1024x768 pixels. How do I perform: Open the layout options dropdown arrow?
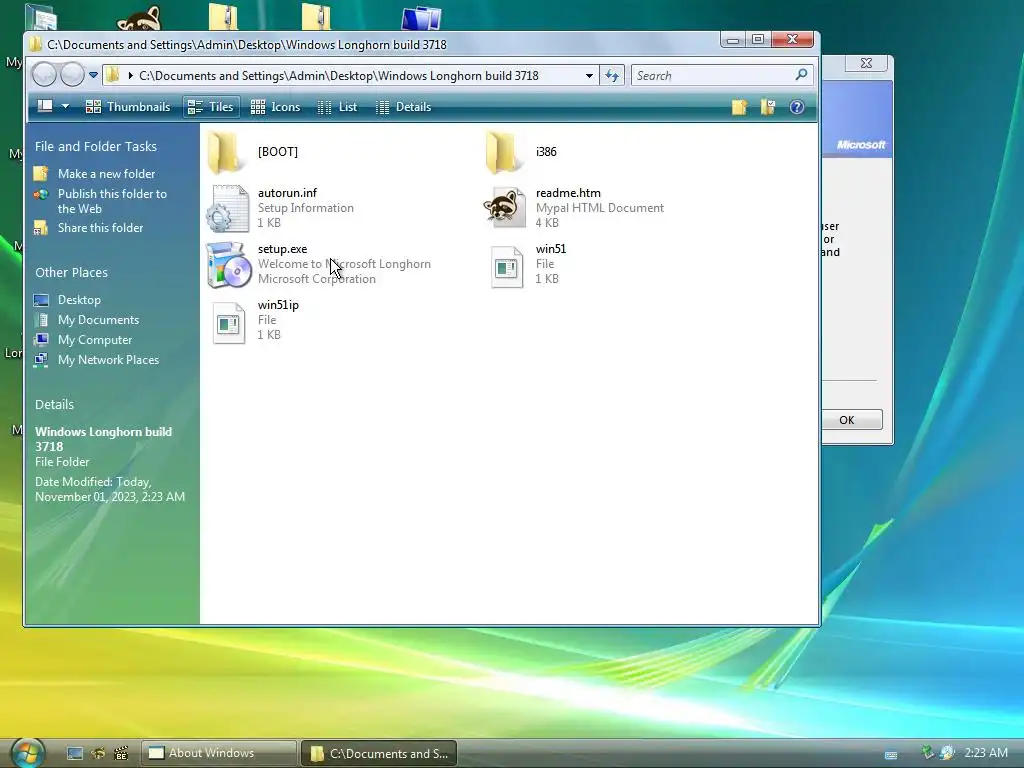pyautogui.click(x=65, y=106)
